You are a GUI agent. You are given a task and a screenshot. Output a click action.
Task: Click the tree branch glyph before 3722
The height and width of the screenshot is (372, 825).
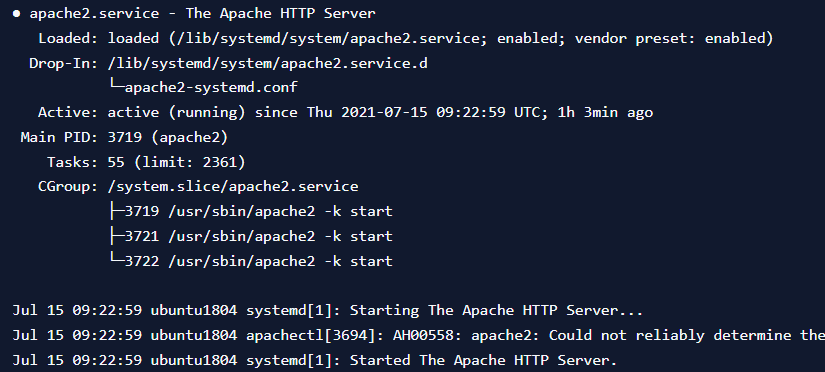(x=116, y=260)
